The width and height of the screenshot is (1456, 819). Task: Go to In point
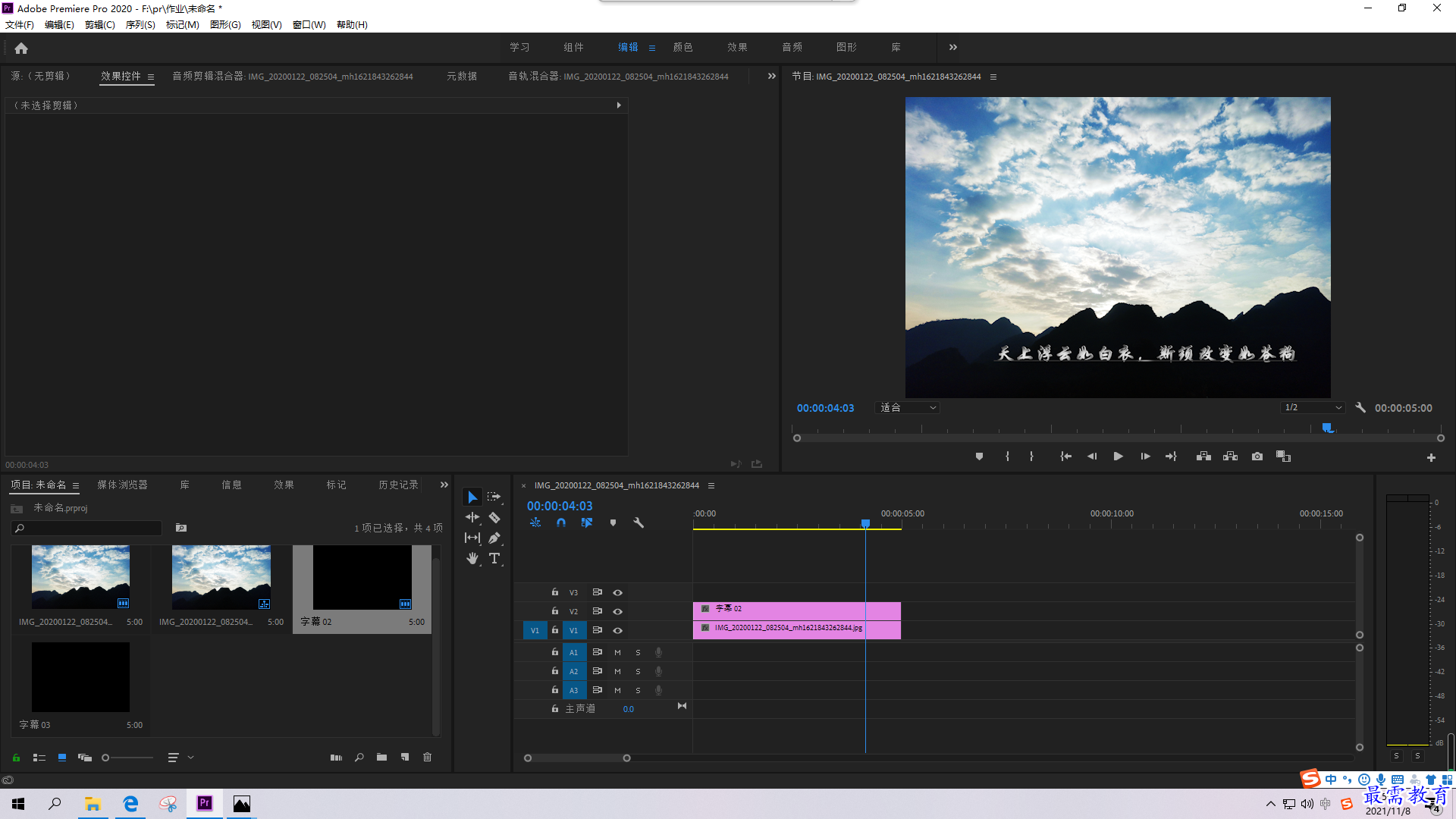click(1065, 457)
